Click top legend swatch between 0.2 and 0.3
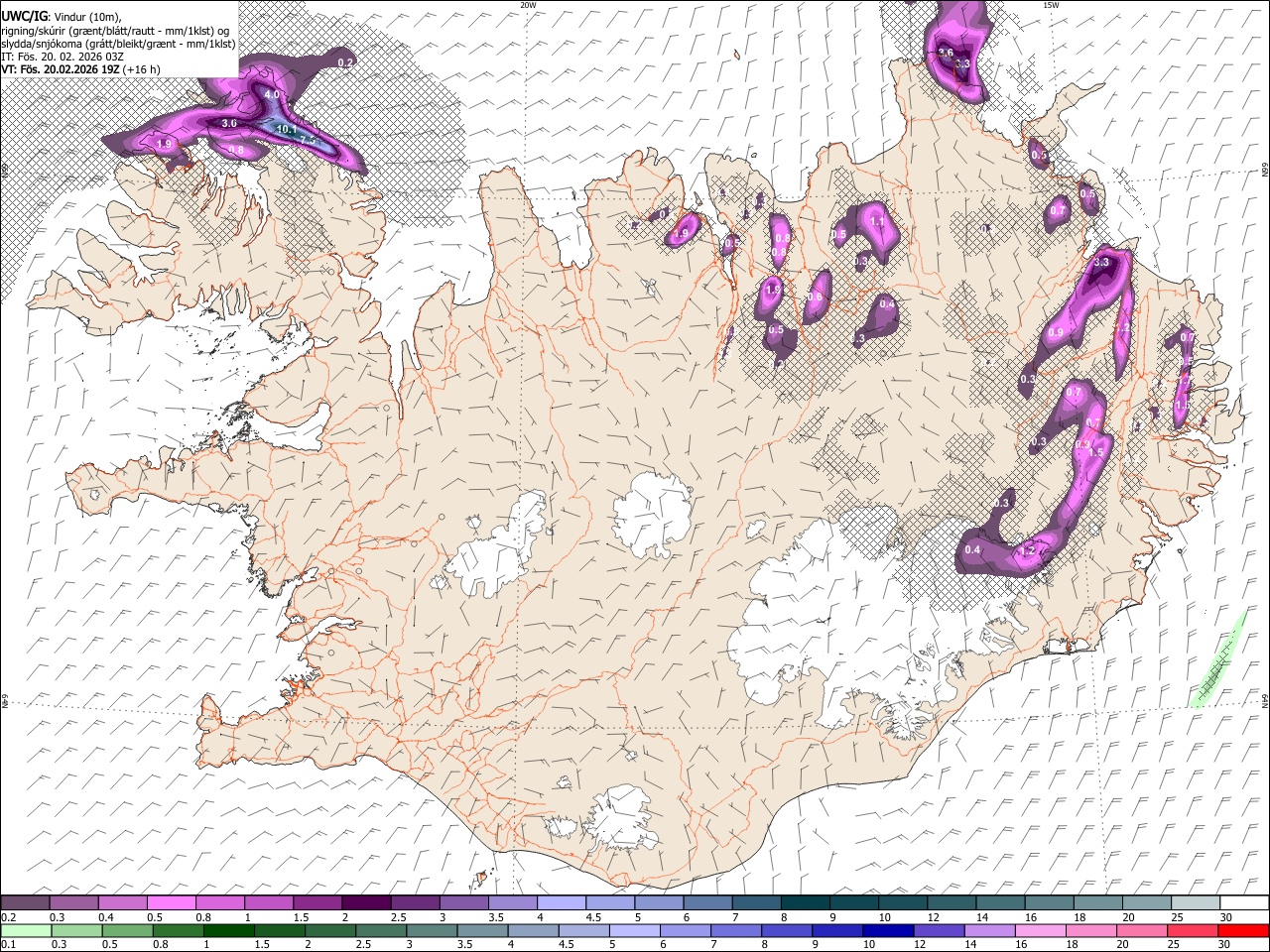 pyautogui.click(x=25, y=903)
